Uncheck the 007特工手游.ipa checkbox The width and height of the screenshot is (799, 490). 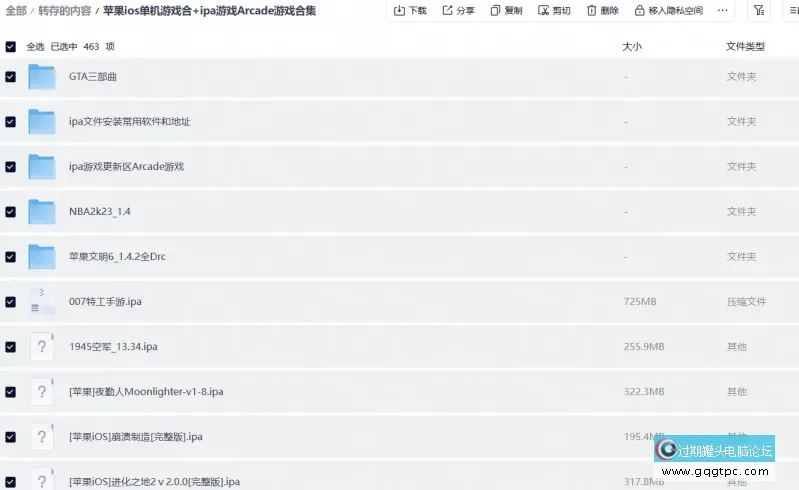coord(10,302)
